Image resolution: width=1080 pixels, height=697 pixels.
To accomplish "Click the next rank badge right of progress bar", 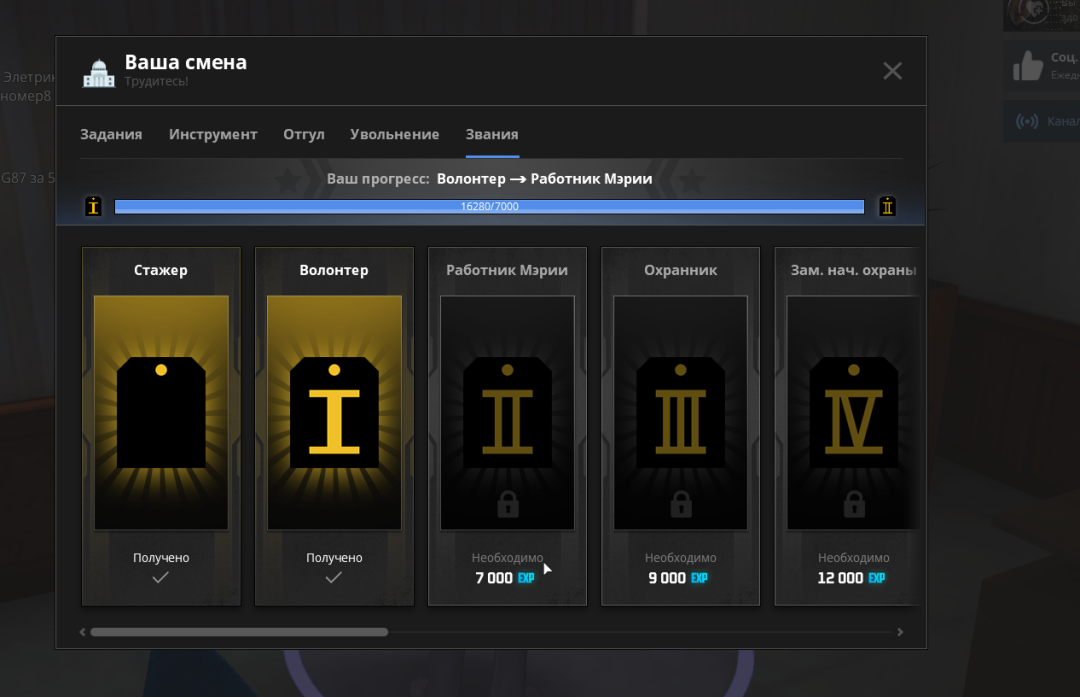I will pos(887,207).
